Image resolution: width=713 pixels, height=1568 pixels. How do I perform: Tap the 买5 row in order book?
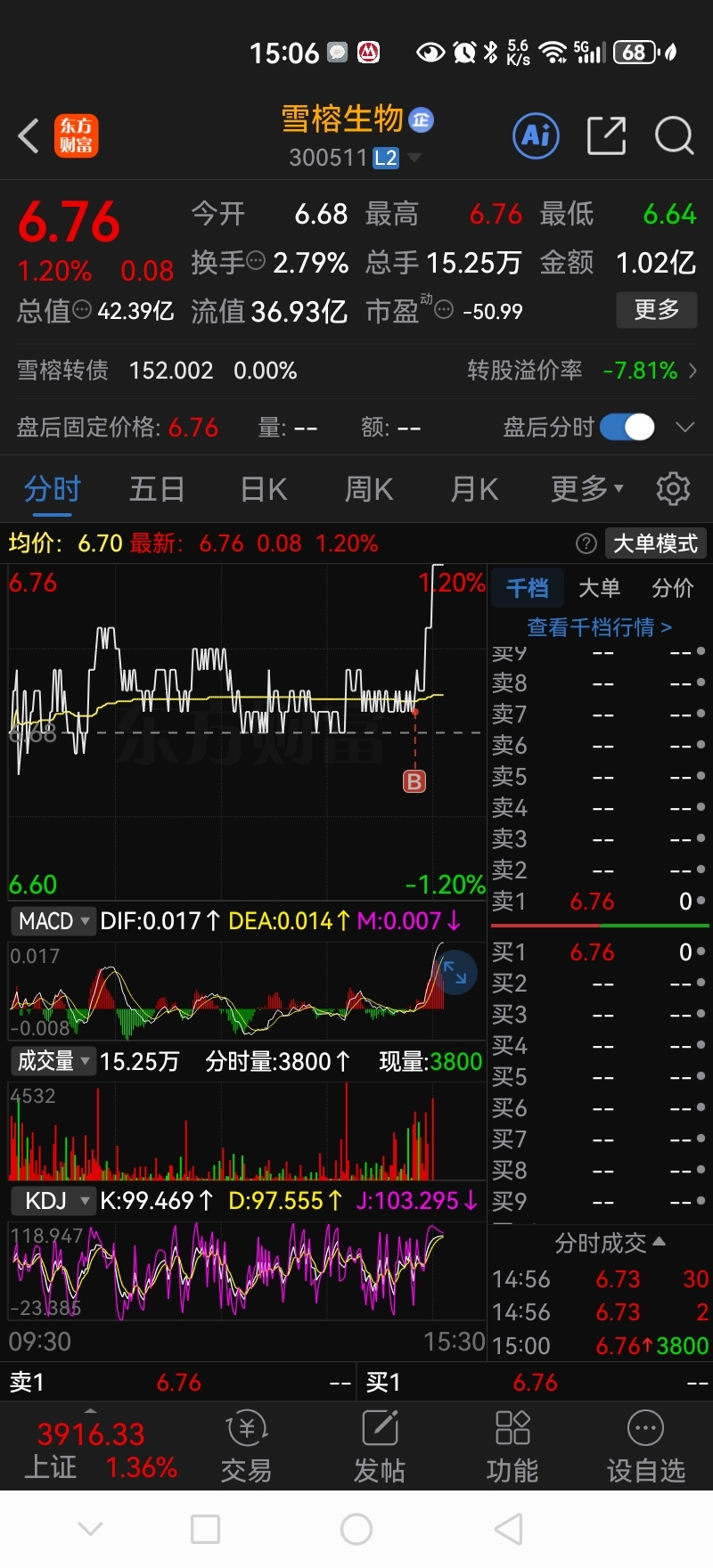600,1077
